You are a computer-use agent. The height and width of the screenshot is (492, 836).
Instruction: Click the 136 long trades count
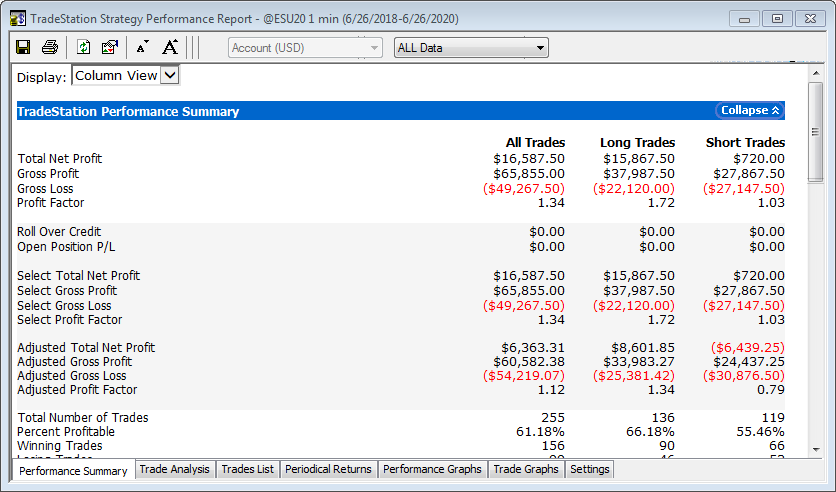point(663,417)
